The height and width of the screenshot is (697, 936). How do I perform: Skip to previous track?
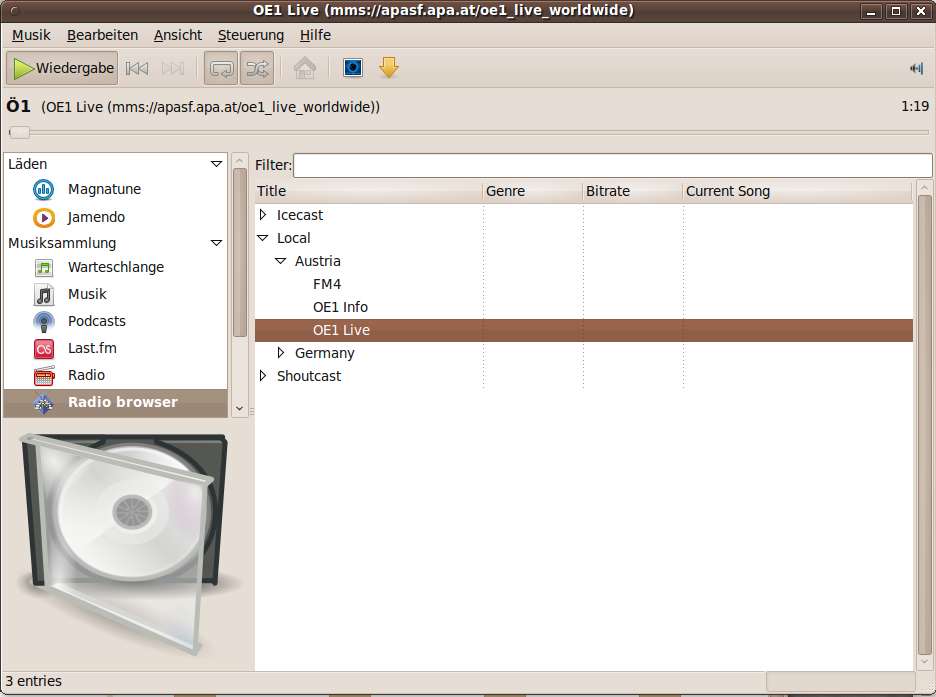(137, 69)
